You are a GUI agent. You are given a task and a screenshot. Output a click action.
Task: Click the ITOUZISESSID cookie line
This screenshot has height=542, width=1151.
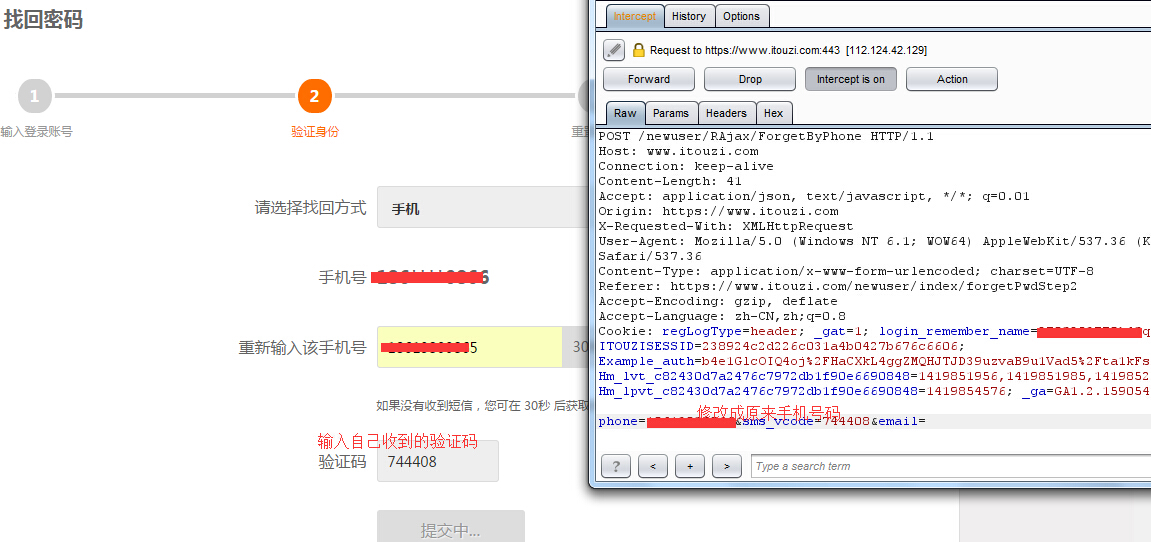(782, 346)
